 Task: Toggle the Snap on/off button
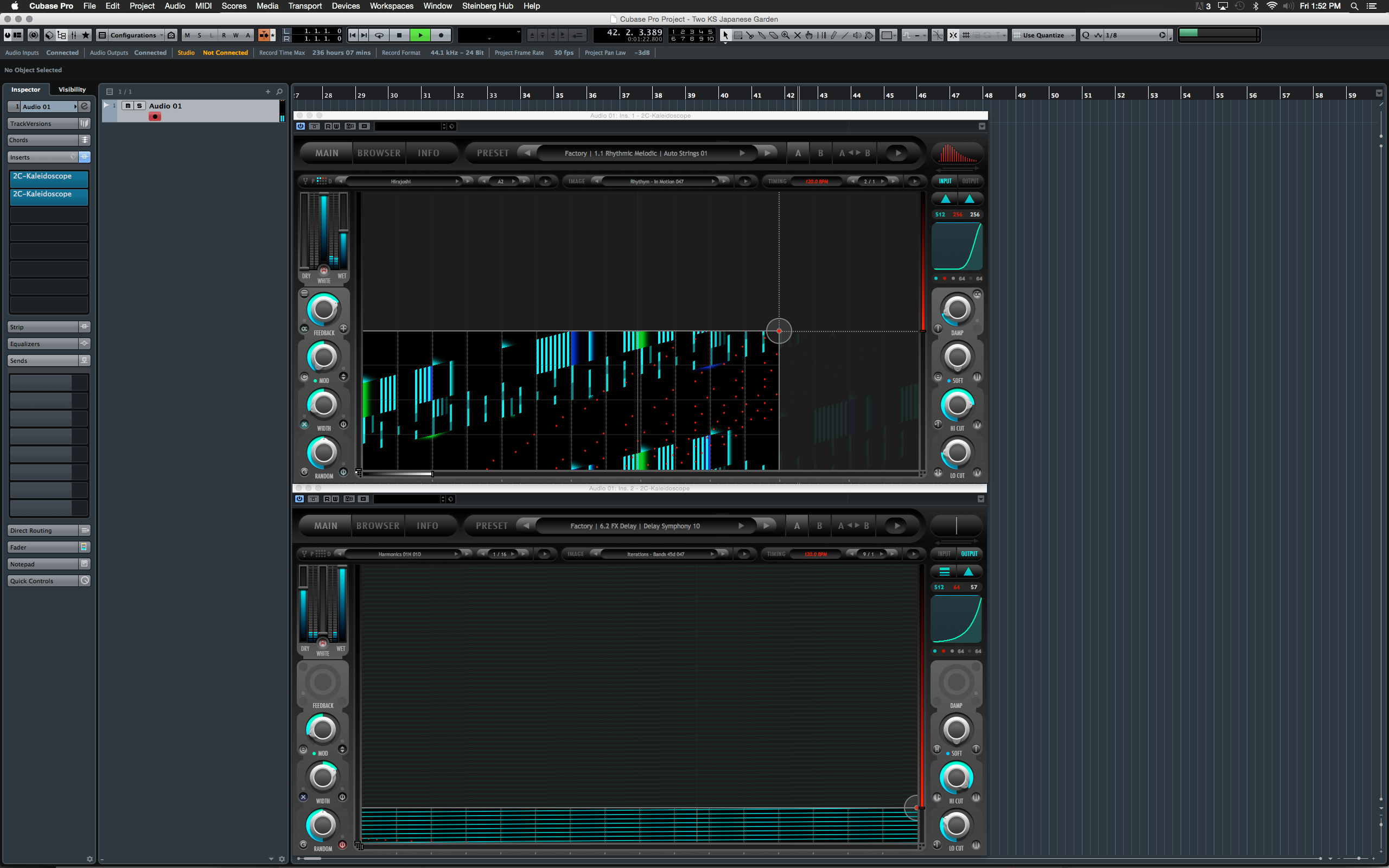pos(953,35)
